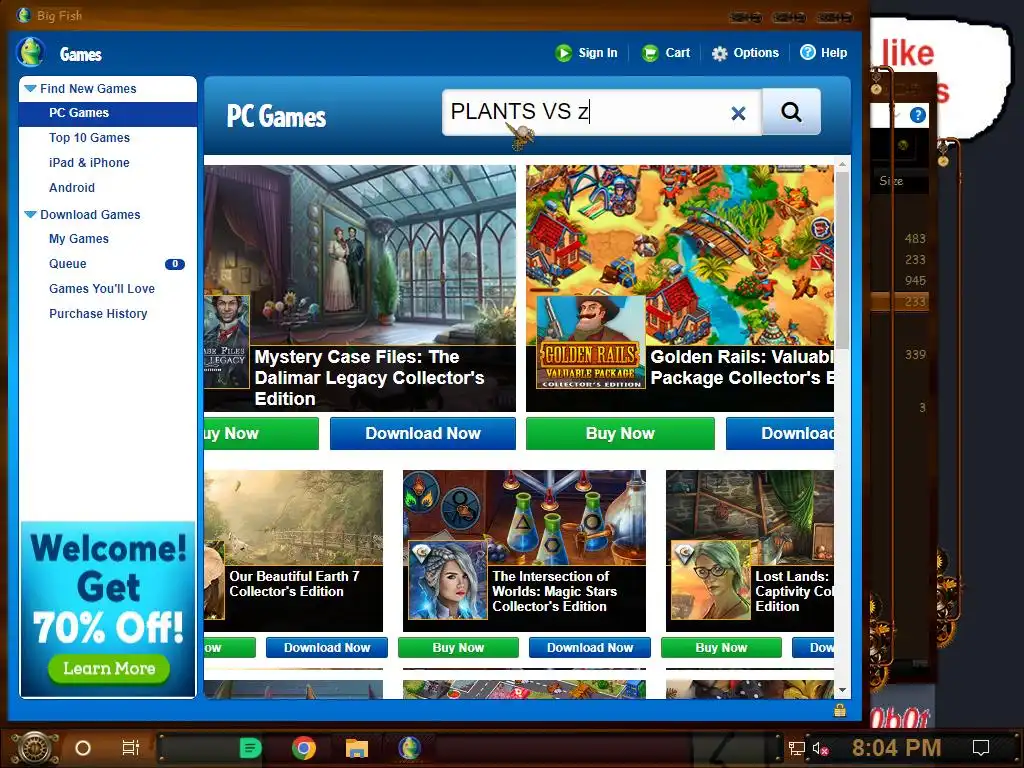Click the magnifier search button
Screen dimensions: 1024x768
(x=791, y=112)
